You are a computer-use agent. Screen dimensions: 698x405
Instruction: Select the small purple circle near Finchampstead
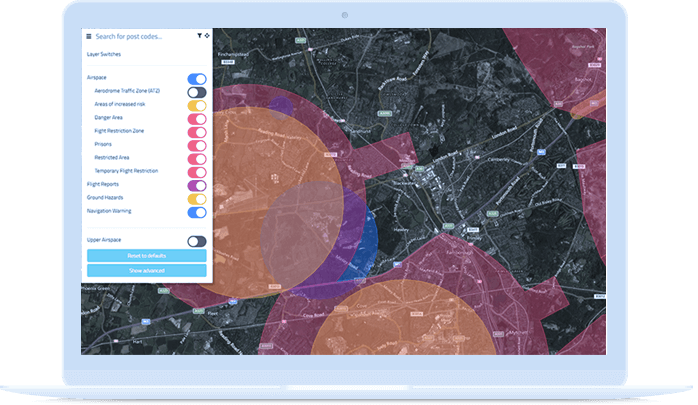pyautogui.click(x=281, y=108)
